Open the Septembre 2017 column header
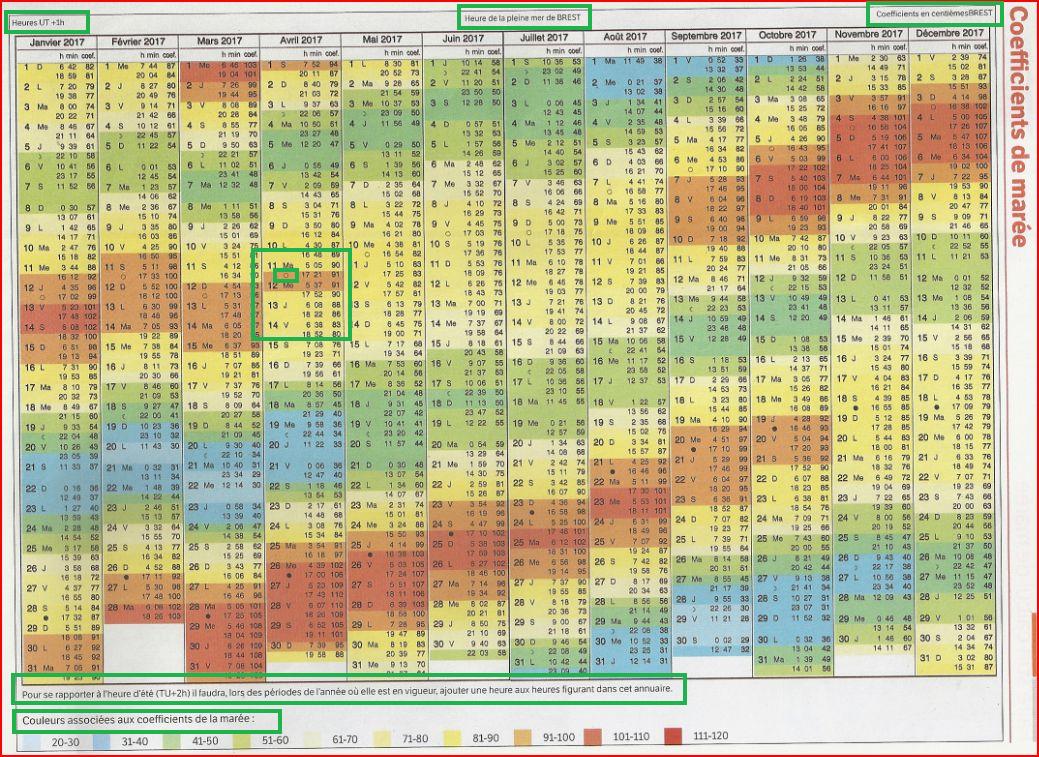Screen dimensions: 1039x757 [707, 35]
